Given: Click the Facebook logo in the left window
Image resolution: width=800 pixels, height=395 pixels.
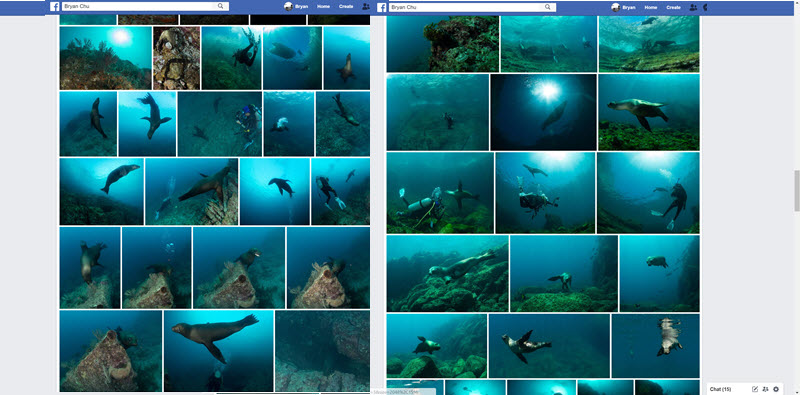Looking at the screenshot, I should click(55, 7).
